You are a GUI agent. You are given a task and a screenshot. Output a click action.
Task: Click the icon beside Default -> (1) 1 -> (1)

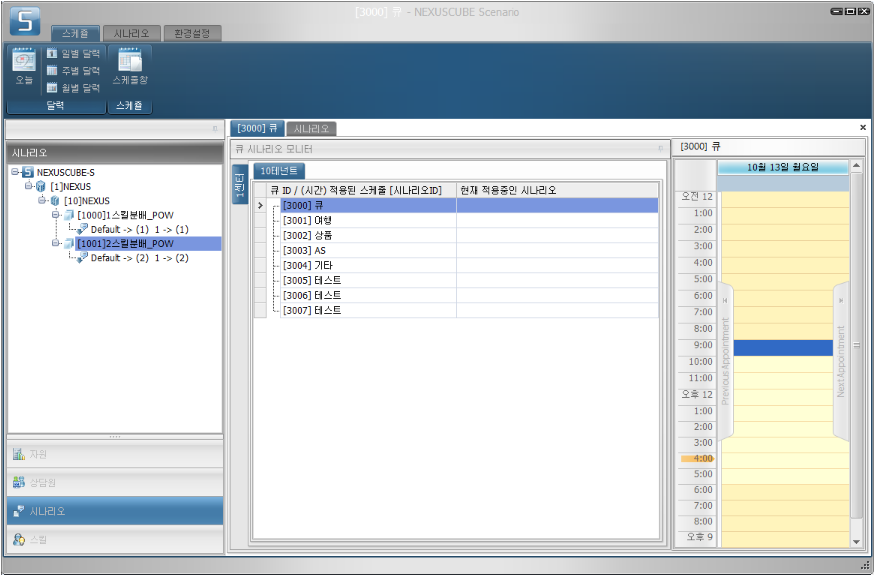(82, 229)
